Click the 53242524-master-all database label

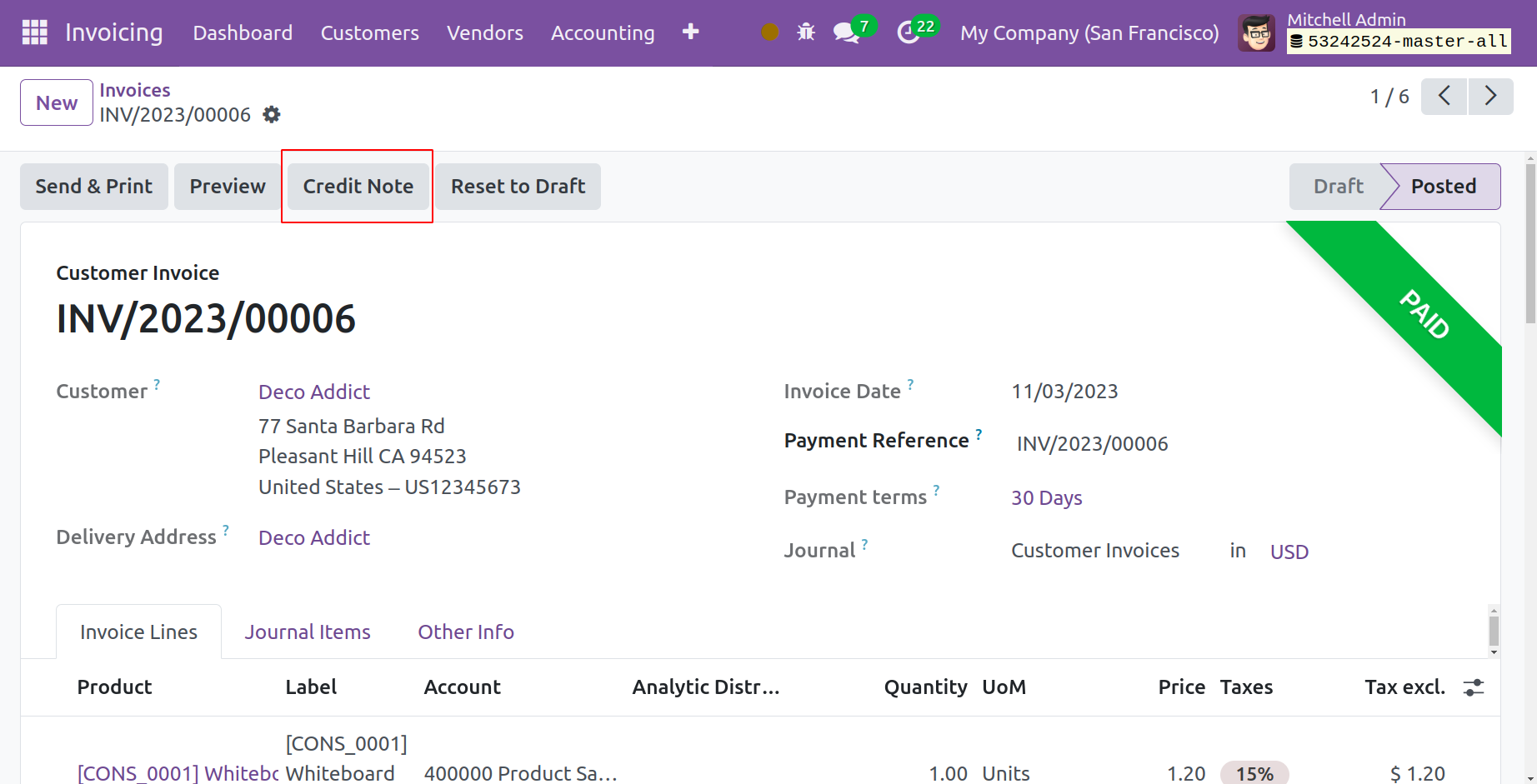coord(1399,41)
